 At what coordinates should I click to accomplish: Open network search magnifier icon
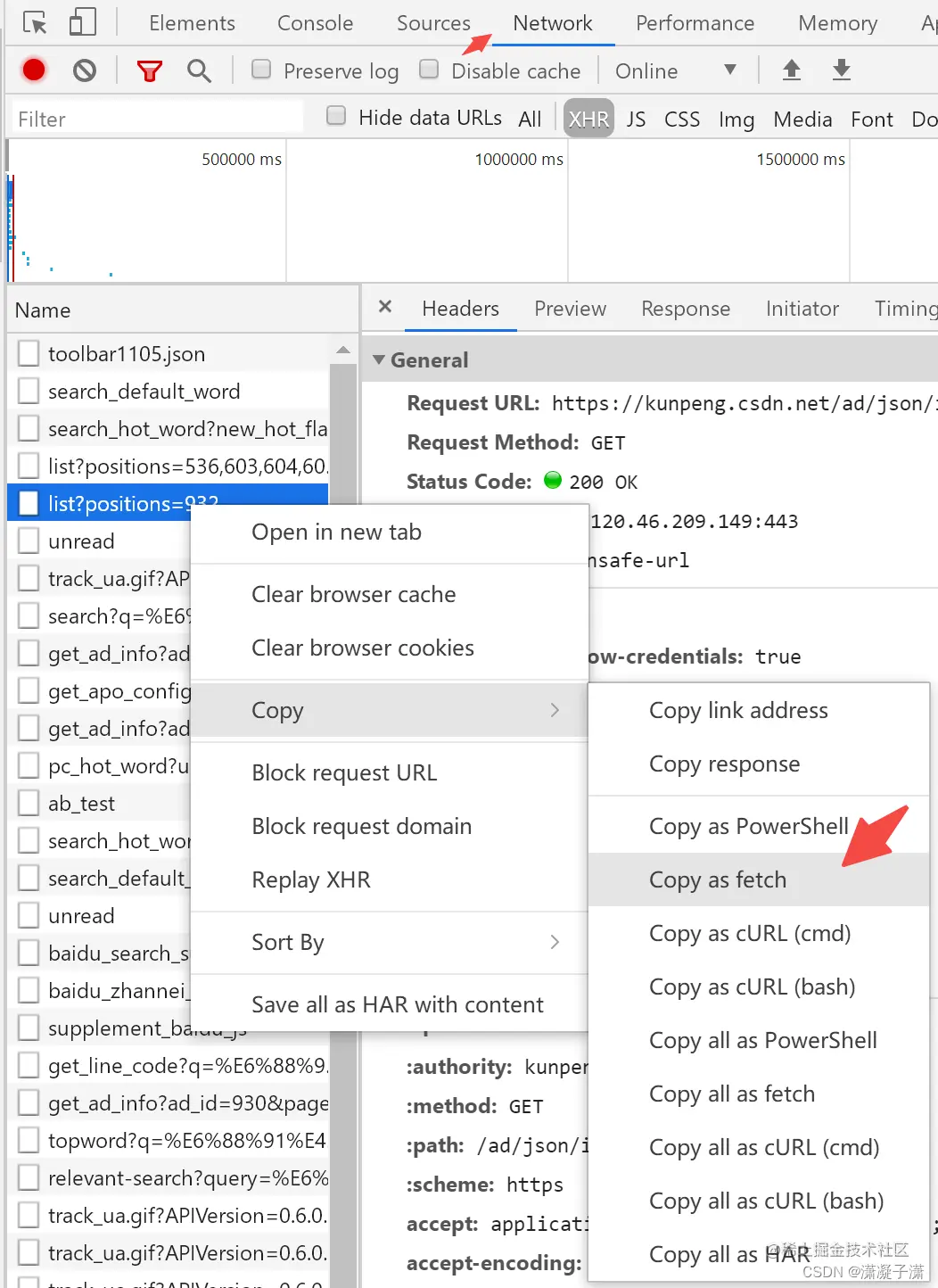click(x=199, y=70)
